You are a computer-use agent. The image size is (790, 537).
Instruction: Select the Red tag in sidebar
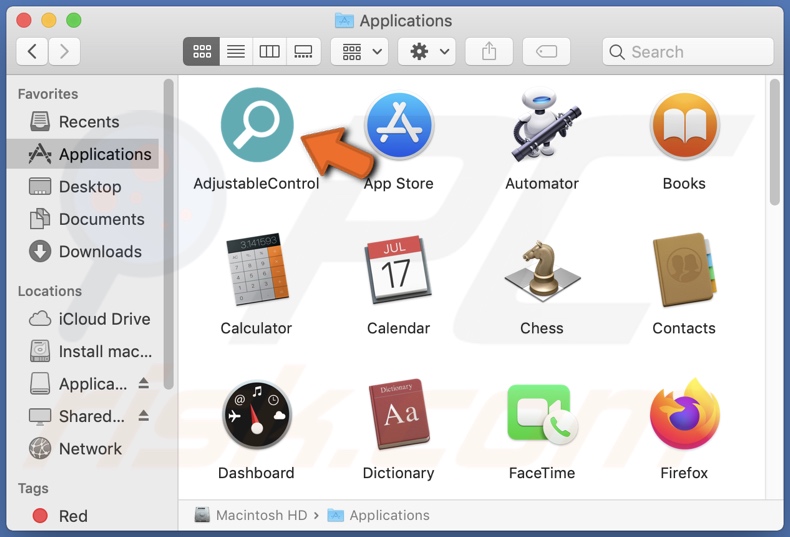click(x=83, y=516)
